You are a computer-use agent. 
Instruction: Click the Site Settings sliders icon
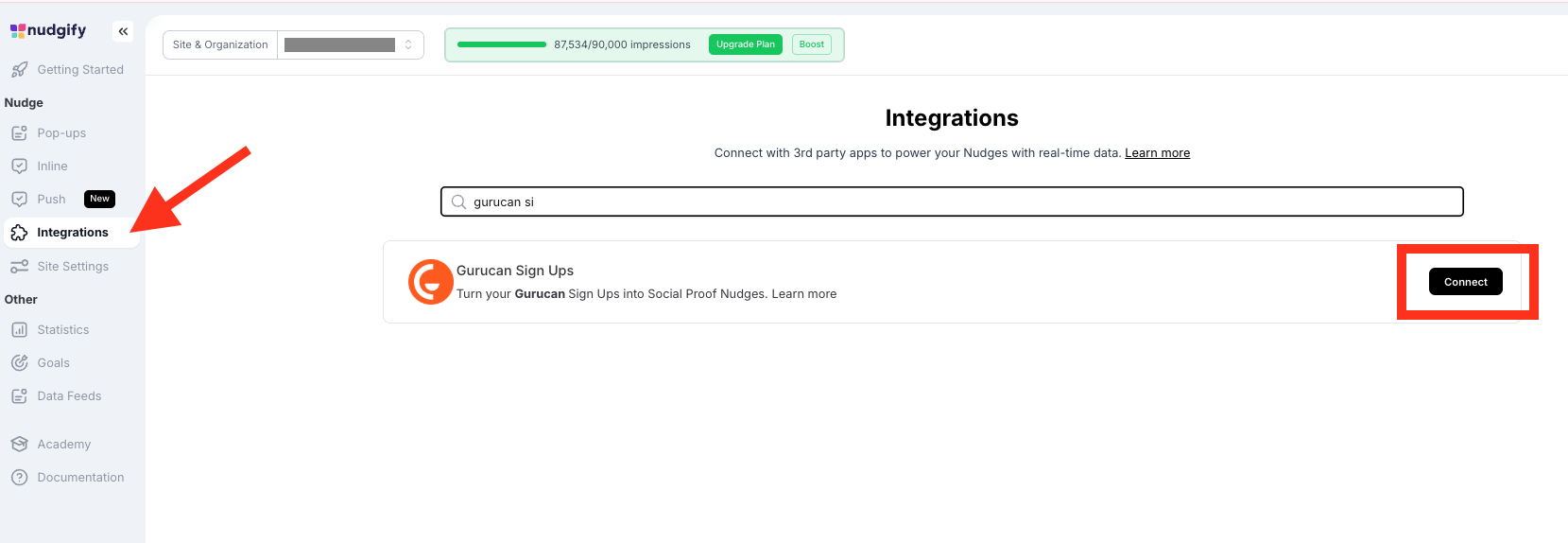[x=19, y=267]
